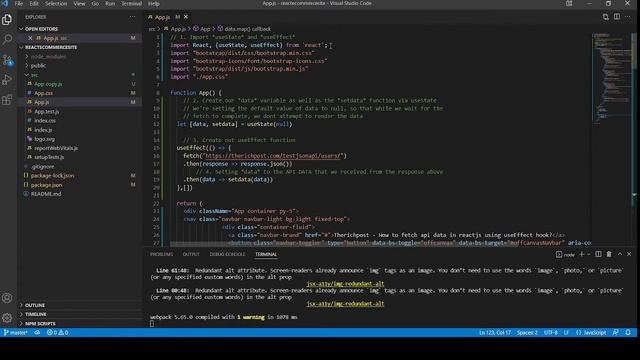Maximize the terminal panel size

pyautogui.click(x=620, y=254)
